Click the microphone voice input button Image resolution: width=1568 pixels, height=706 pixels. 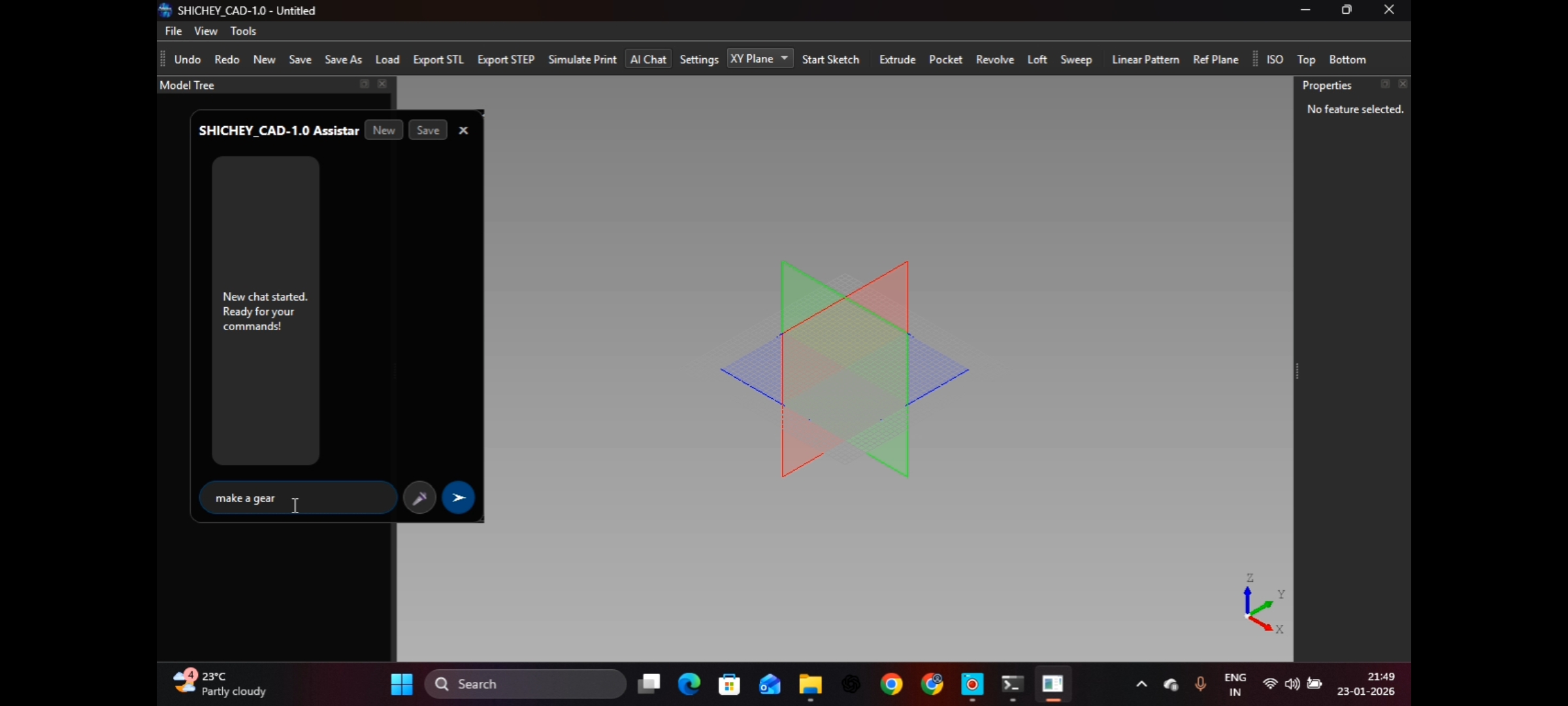coord(419,498)
